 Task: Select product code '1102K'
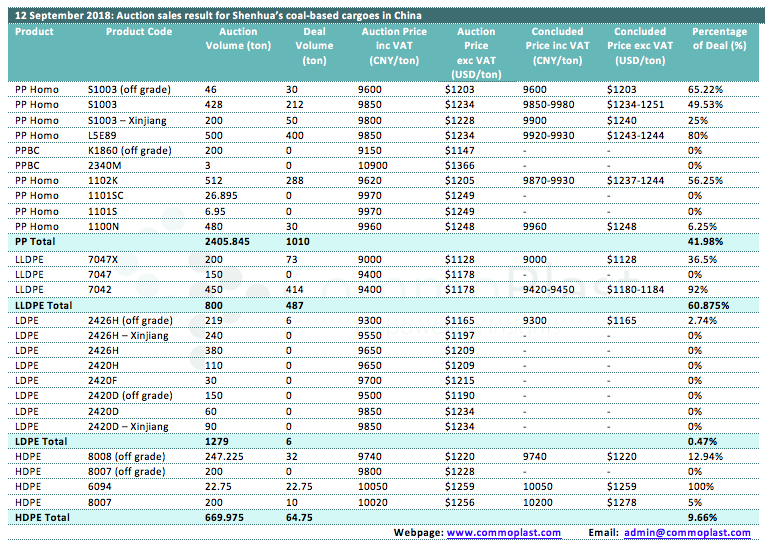pos(103,181)
